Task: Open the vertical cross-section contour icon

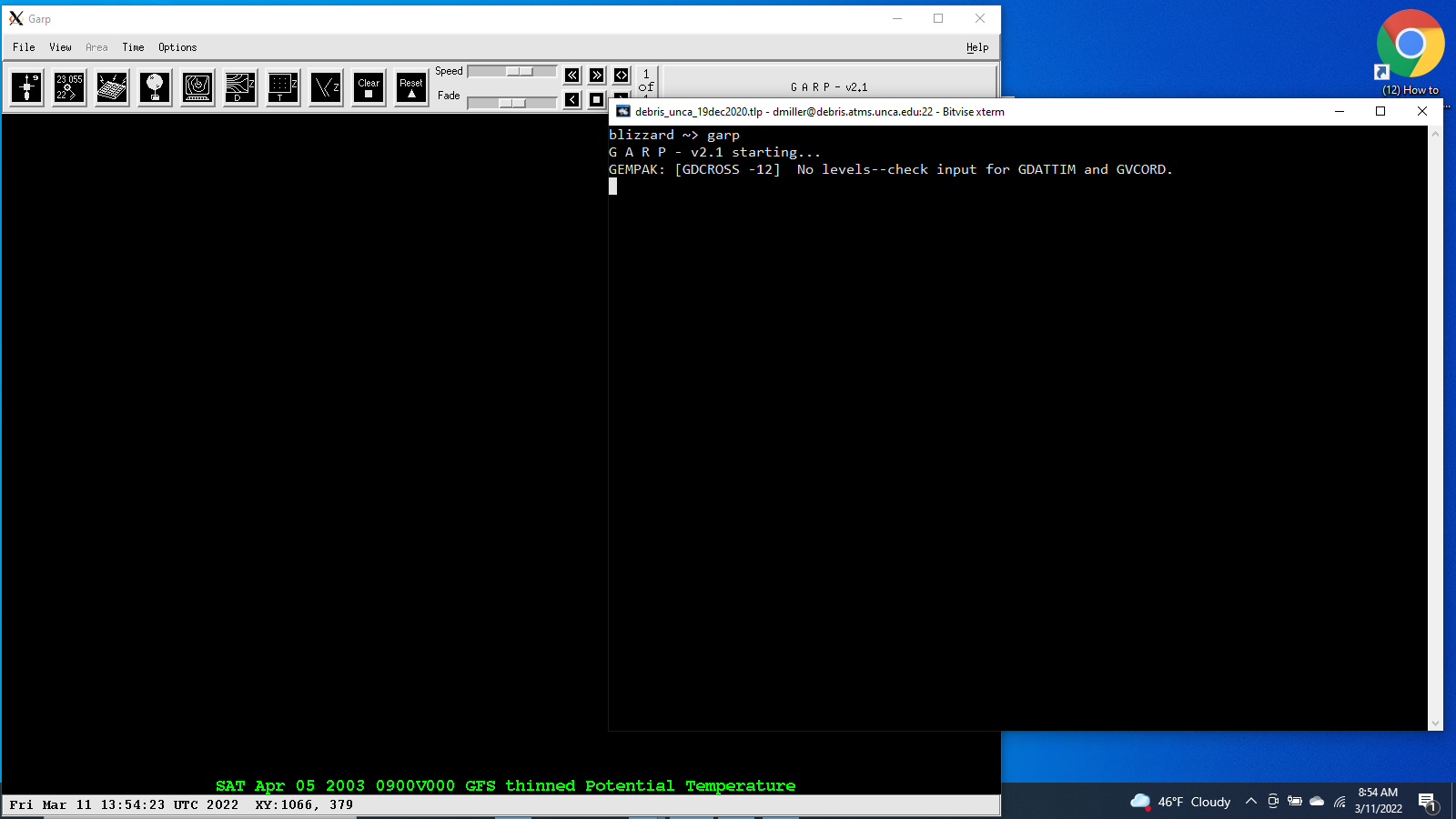Action: [240, 87]
